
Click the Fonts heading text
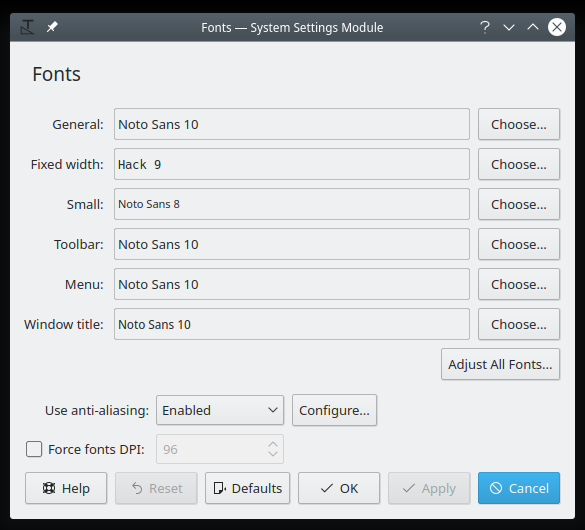click(56, 74)
